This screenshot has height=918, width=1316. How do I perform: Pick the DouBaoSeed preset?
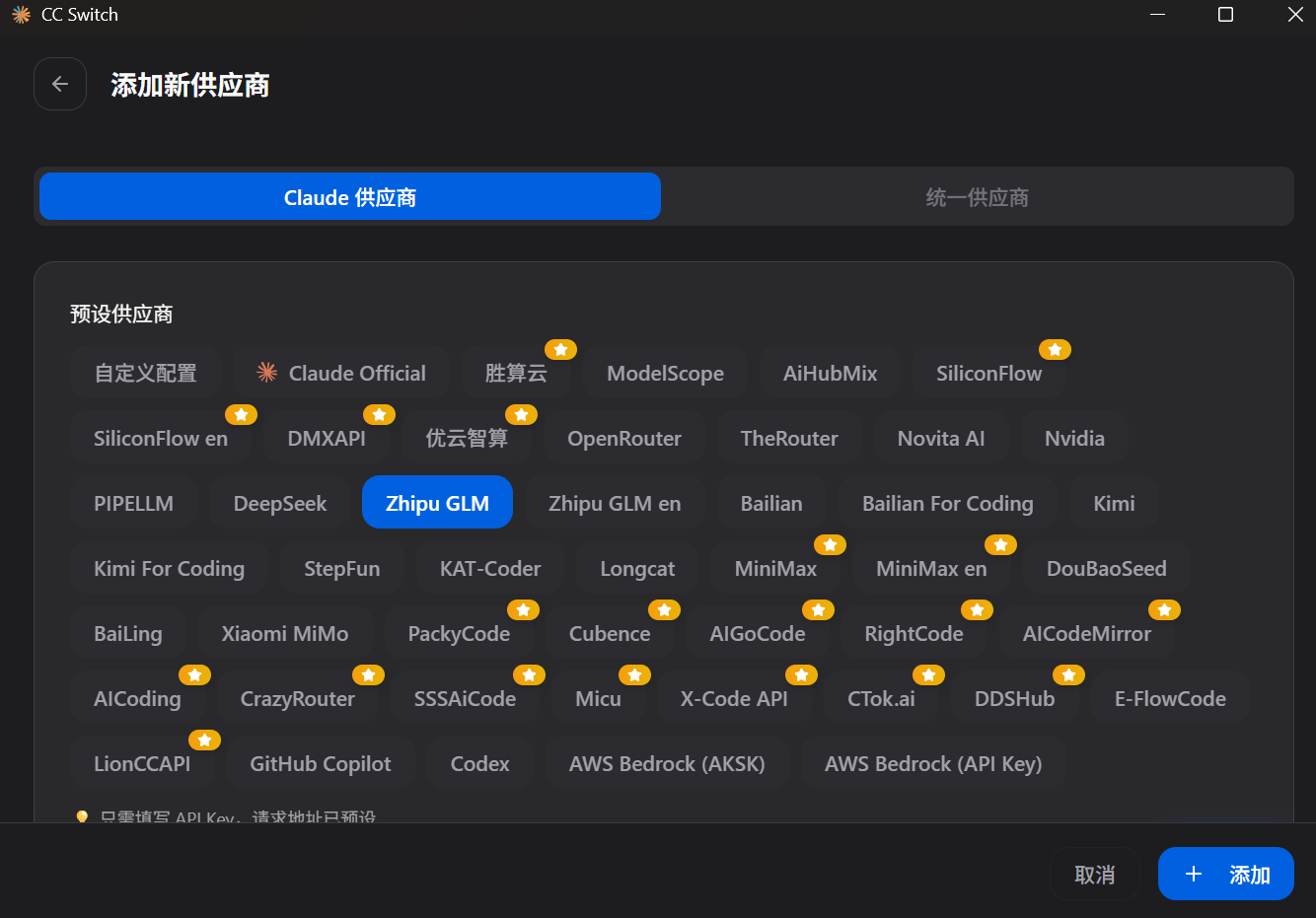click(1106, 568)
